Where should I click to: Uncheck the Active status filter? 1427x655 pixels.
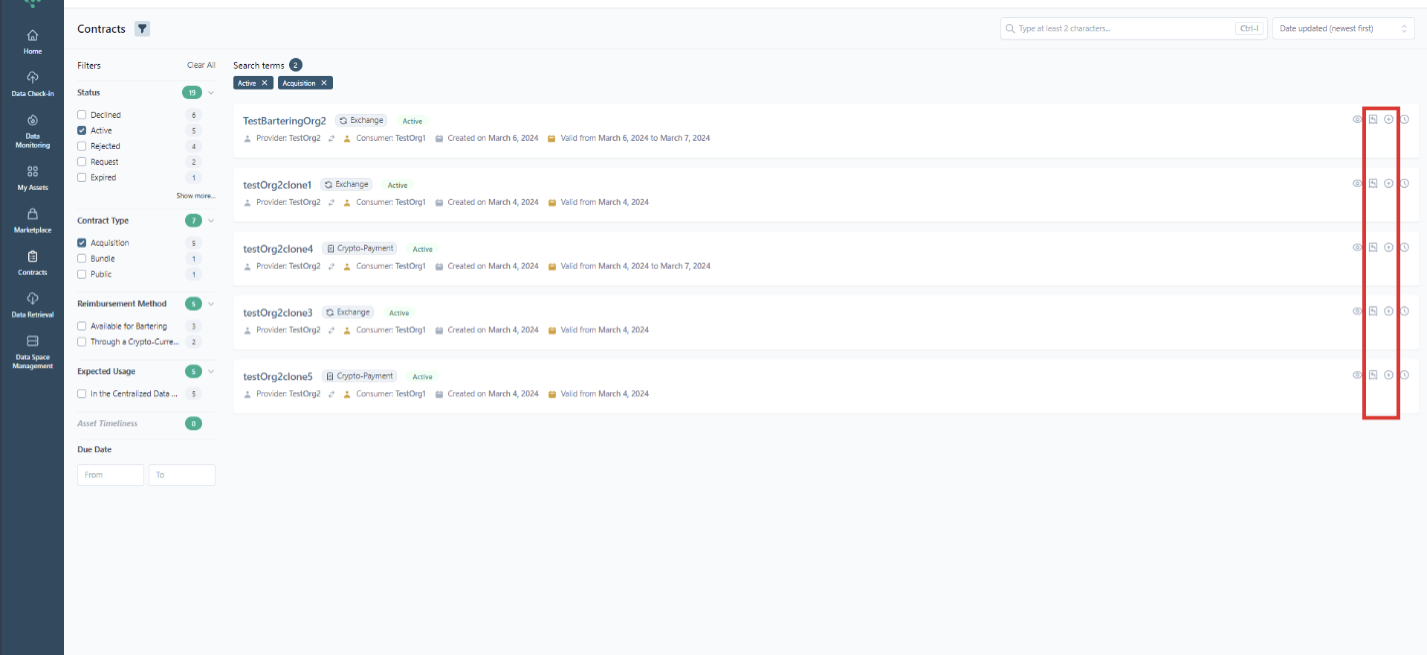click(82, 131)
